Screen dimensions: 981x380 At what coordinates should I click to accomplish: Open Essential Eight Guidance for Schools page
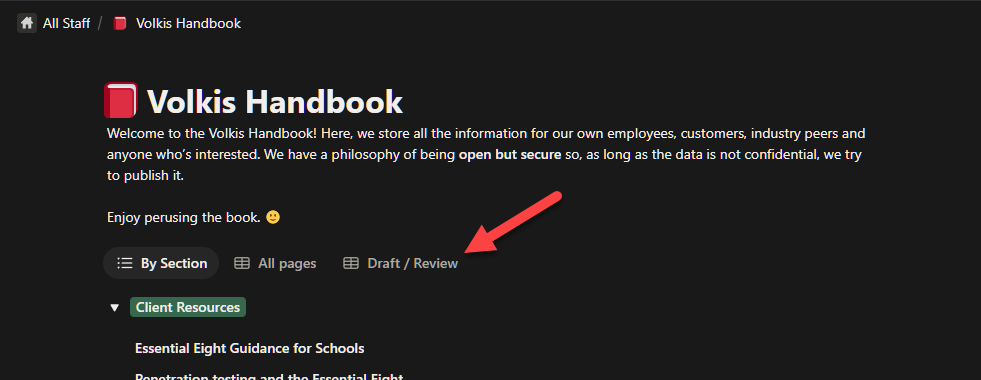click(250, 348)
